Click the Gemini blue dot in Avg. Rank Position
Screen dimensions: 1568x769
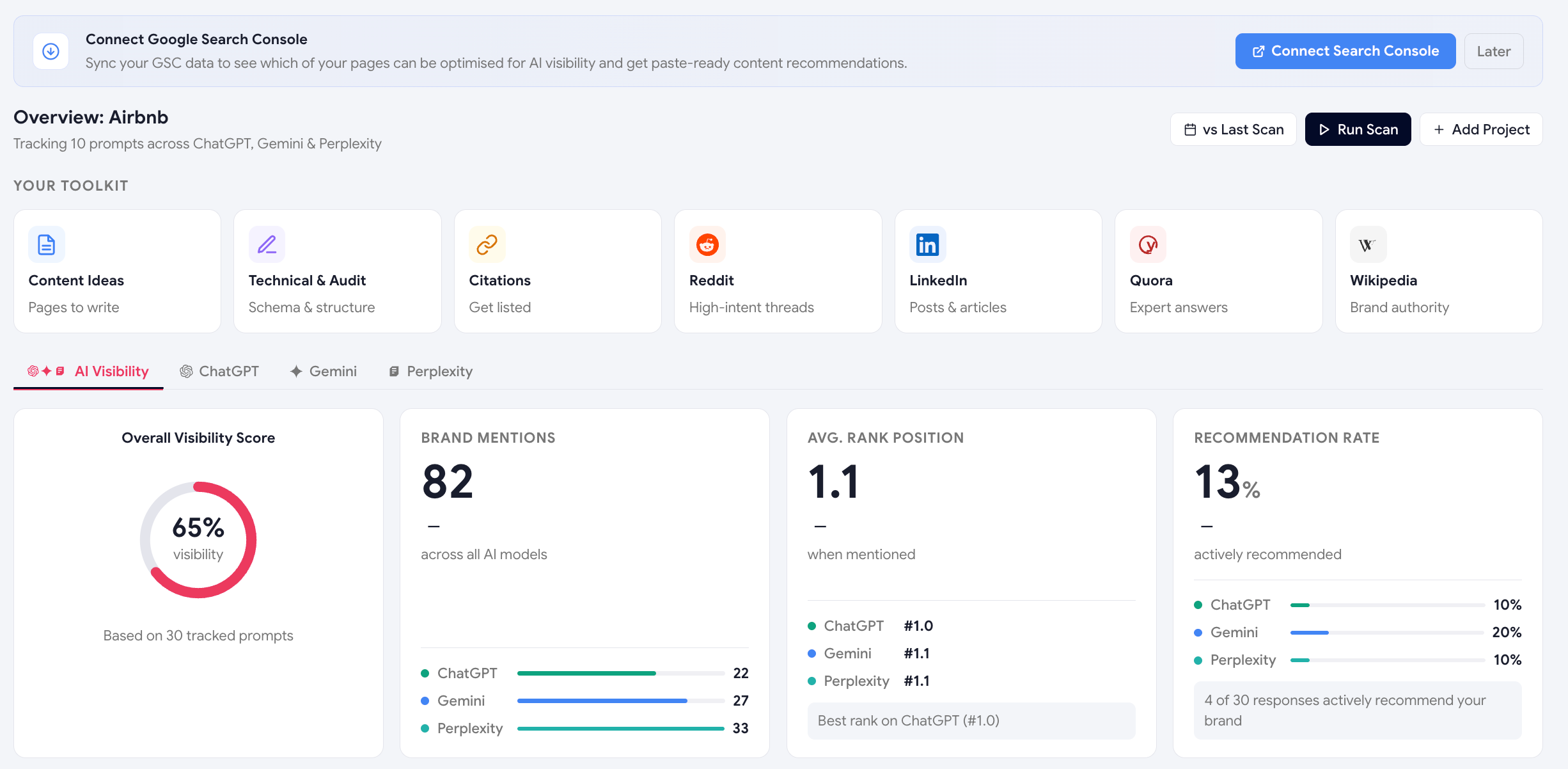[811, 654]
